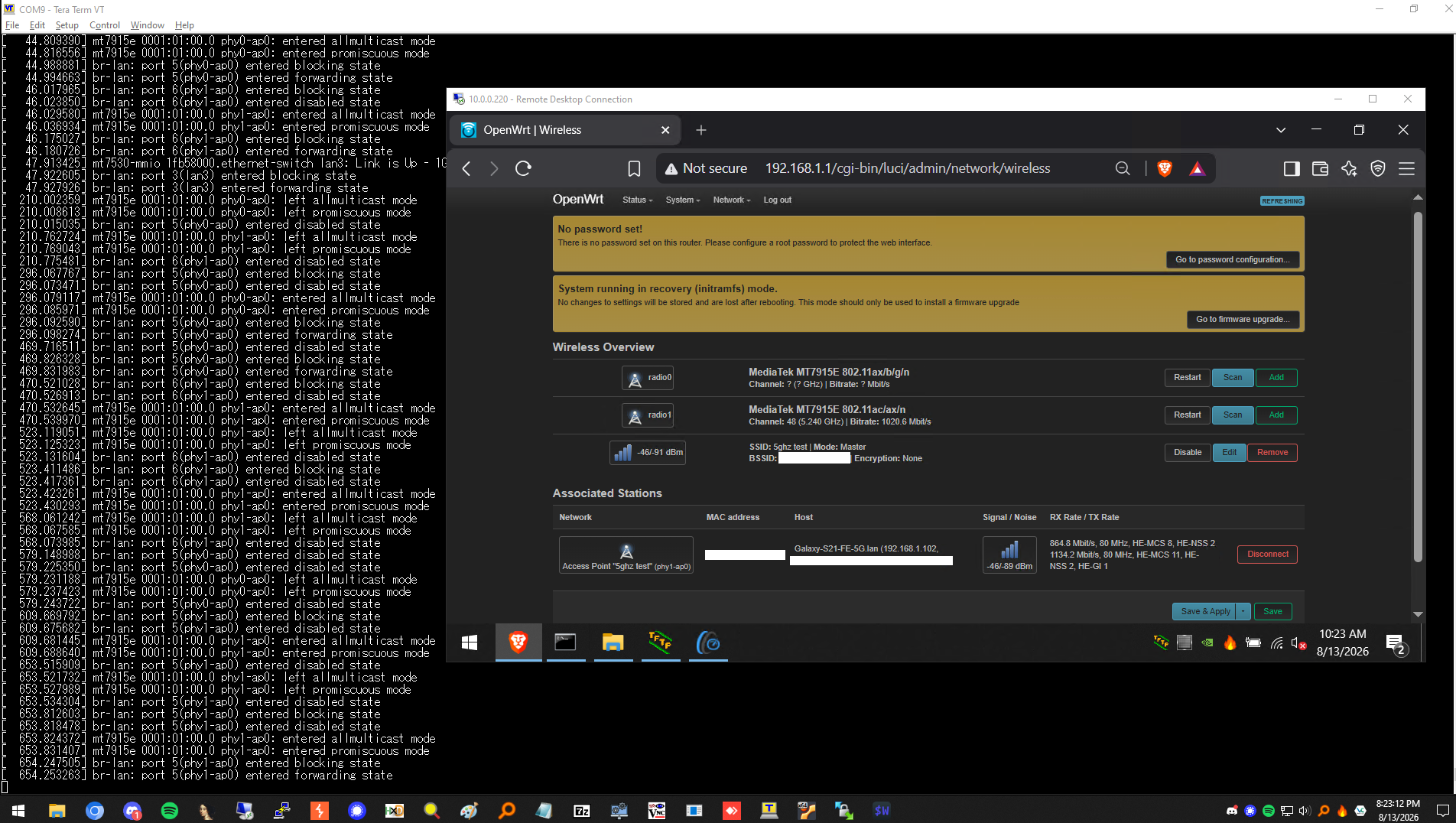Image resolution: width=1456 pixels, height=823 pixels.
Task: Add network on radio1
Action: (x=1276, y=415)
